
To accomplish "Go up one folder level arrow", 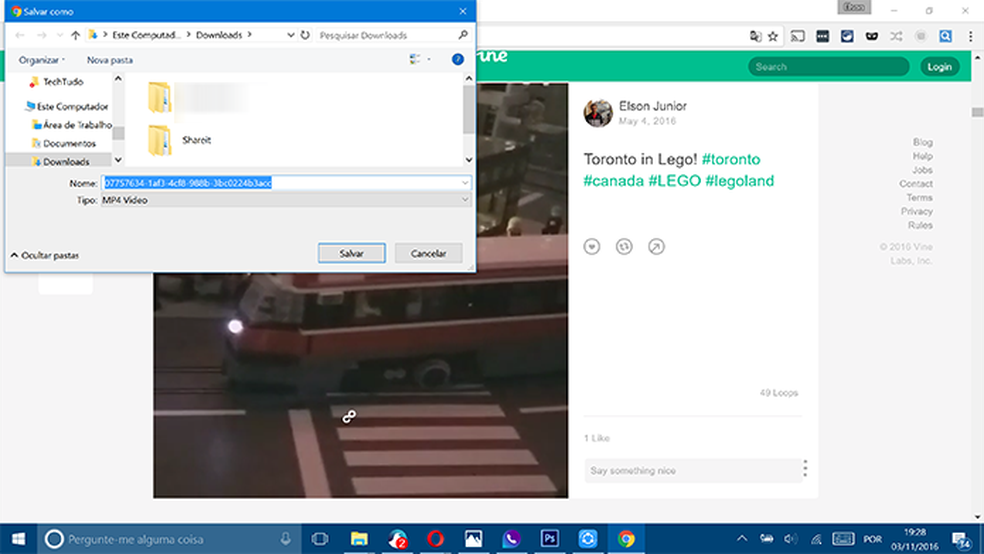I will coord(75,35).
